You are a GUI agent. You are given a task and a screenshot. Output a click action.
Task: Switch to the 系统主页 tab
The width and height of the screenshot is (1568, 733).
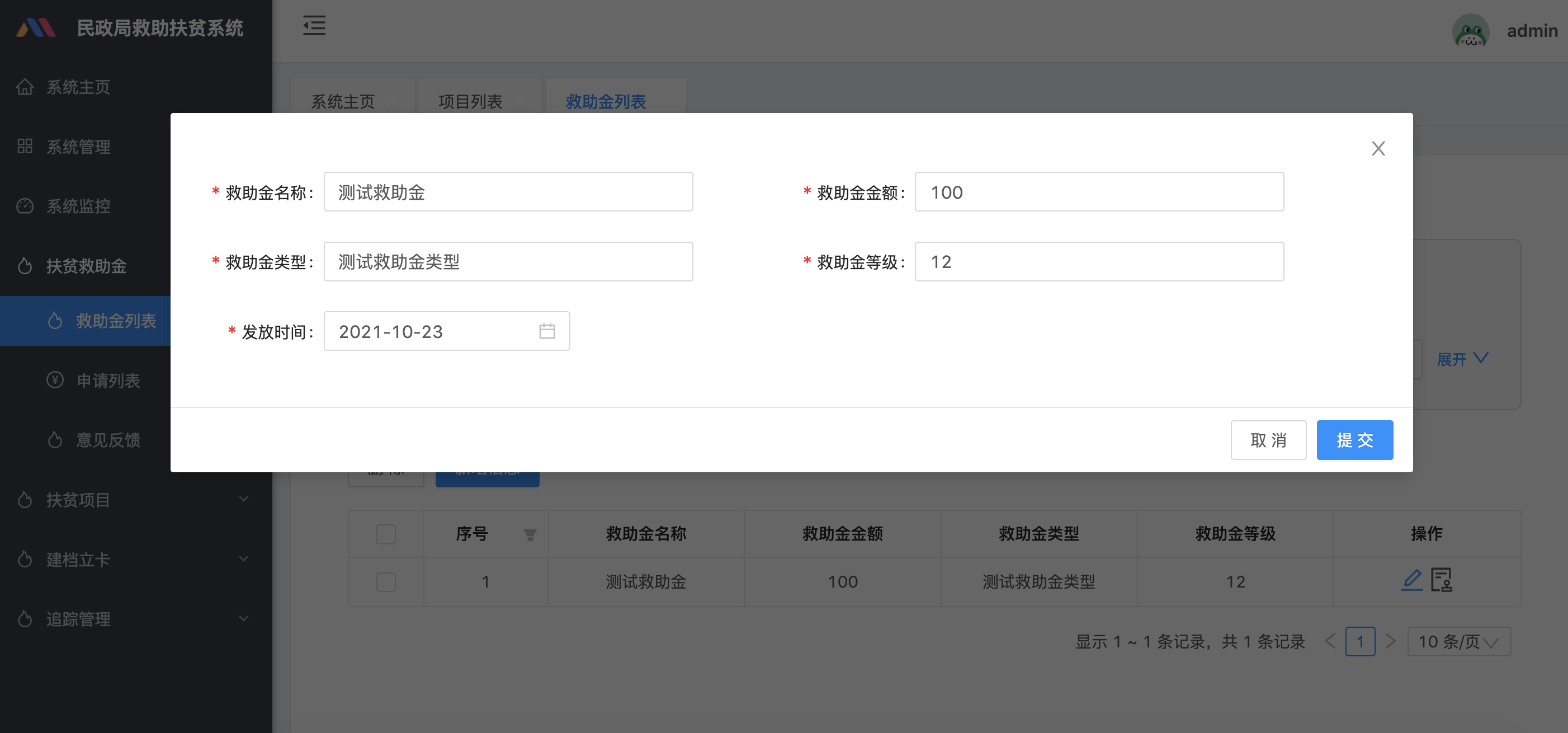point(343,101)
